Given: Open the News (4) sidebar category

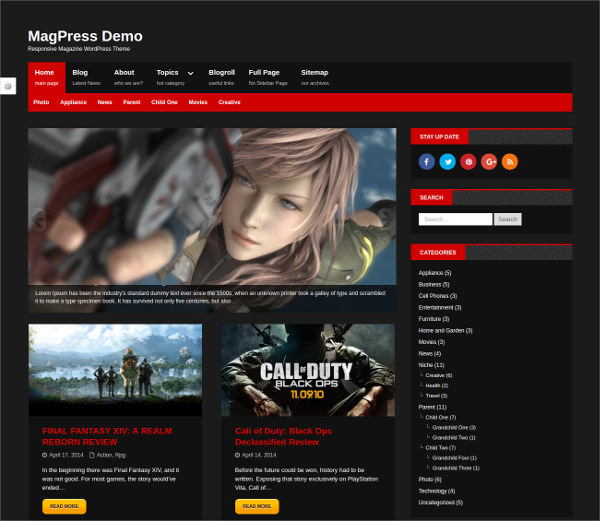Looking at the screenshot, I should (430, 354).
